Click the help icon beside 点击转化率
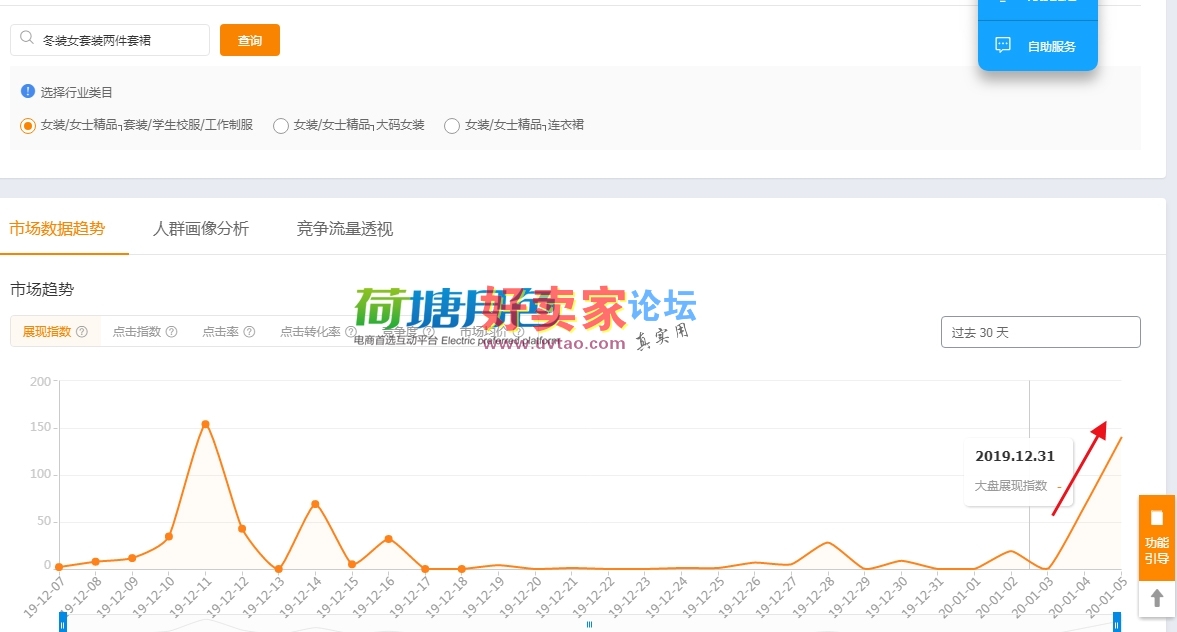 pos(351,332)
